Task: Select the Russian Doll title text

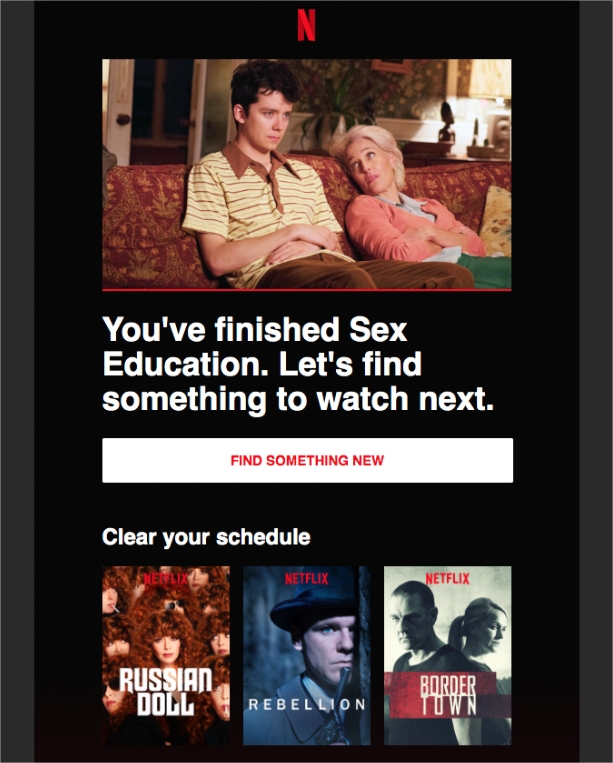Action: tap(165, 692)
